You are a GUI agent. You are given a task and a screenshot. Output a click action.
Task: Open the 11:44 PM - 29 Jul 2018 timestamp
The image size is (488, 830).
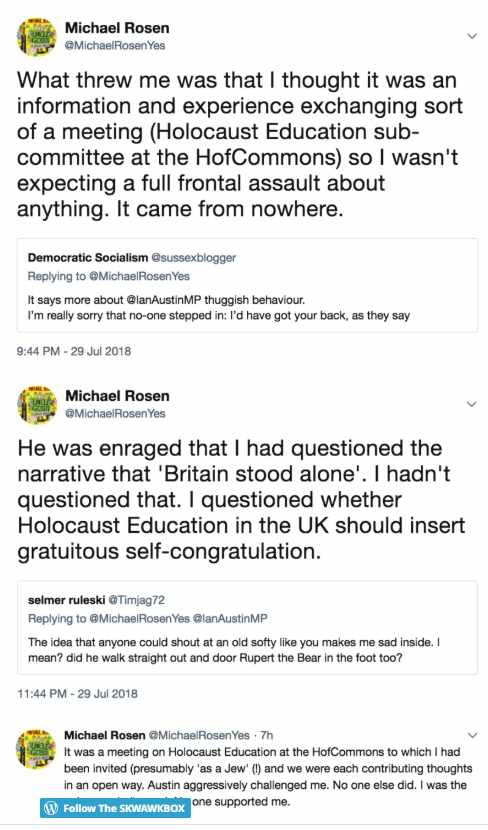[77, 693]
